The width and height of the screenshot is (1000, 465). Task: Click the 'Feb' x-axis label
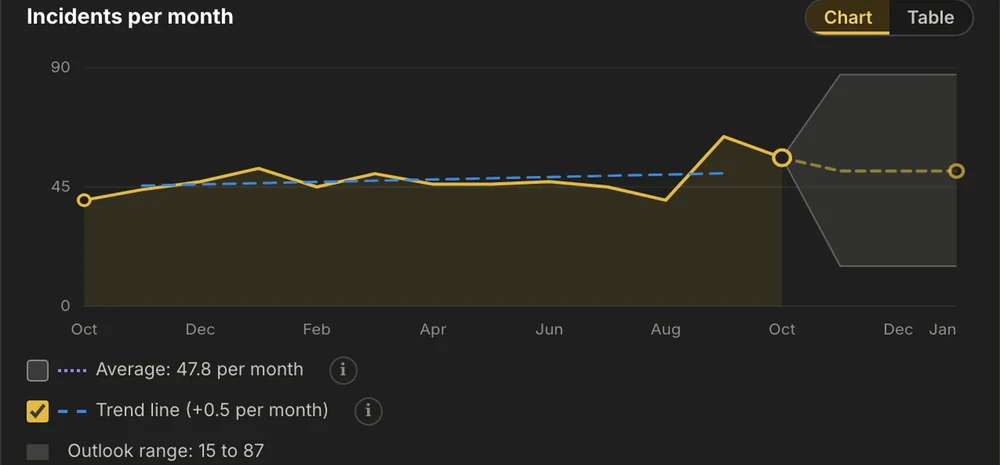(316, 330)
